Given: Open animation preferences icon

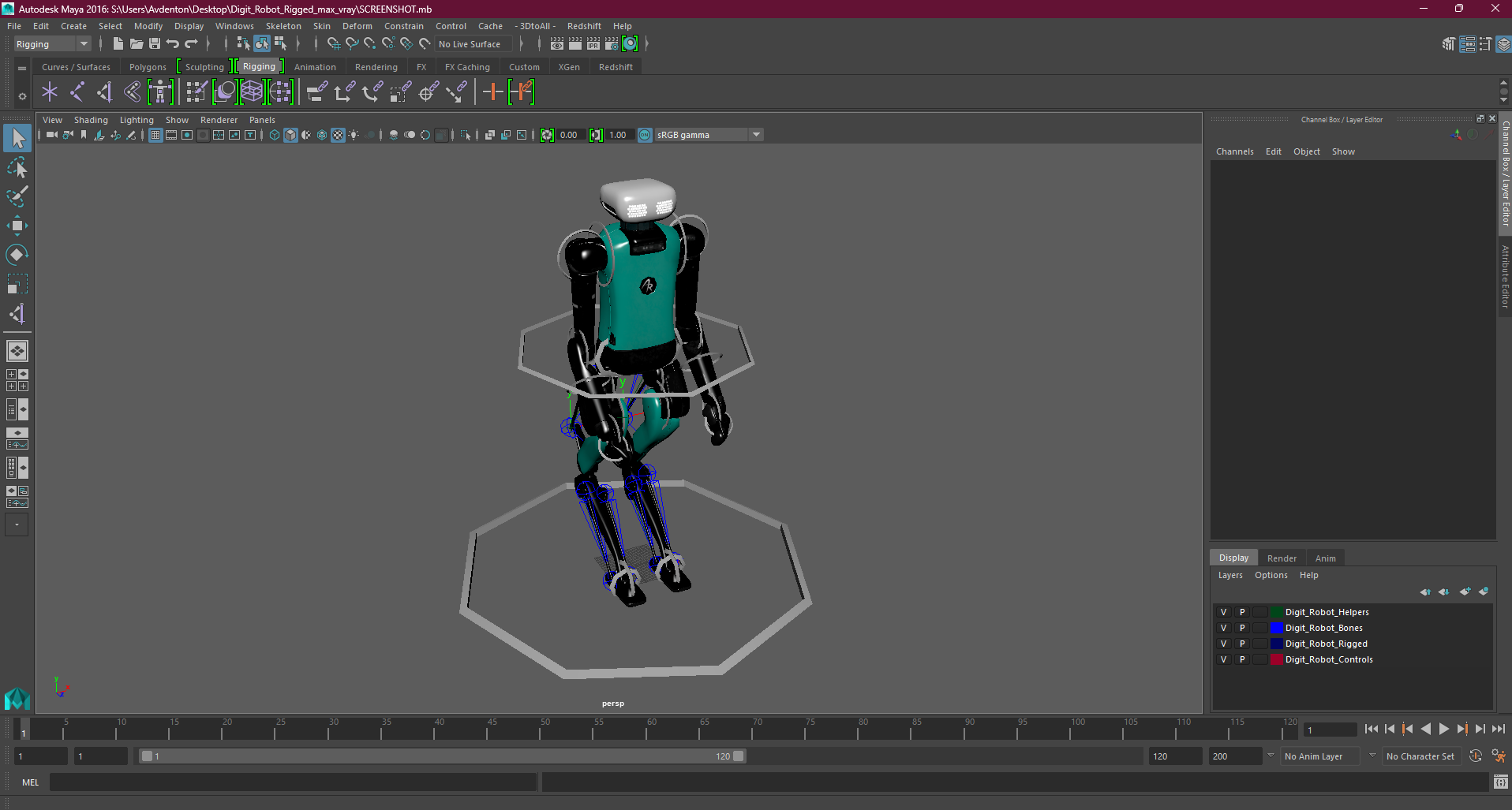Looking at the screenshot, I should [x=1499, y=756].
